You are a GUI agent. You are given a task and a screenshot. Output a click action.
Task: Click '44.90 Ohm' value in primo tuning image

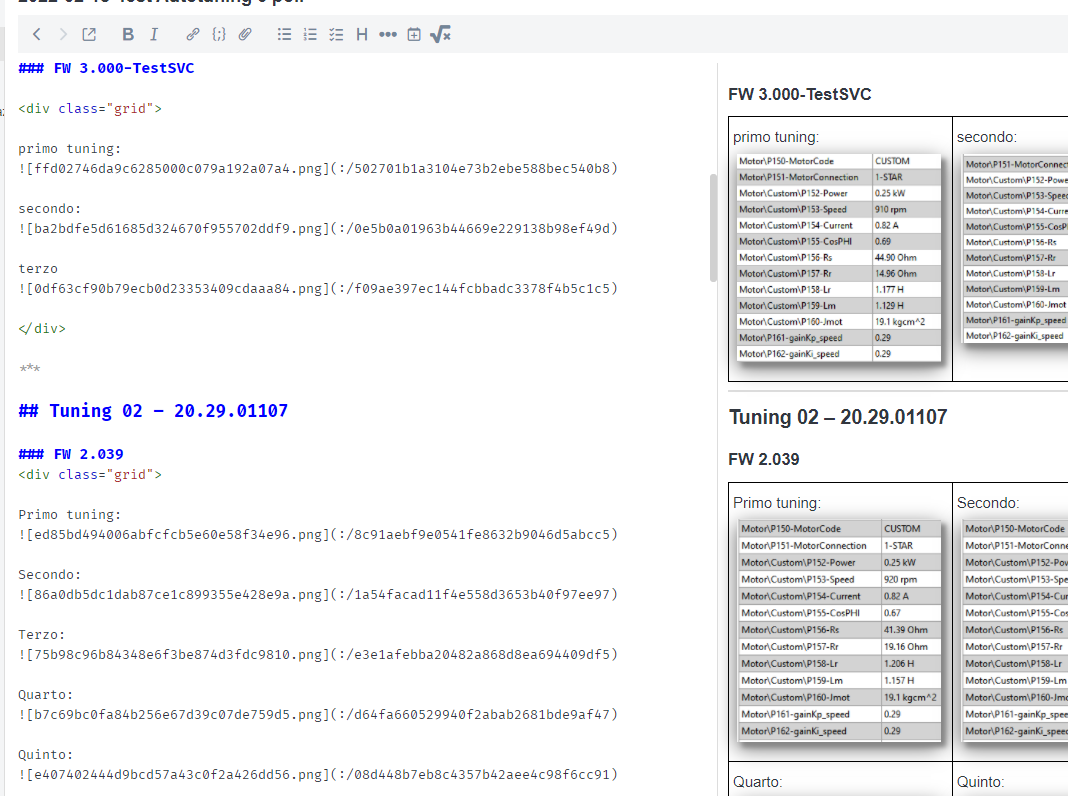pos(896,257)
